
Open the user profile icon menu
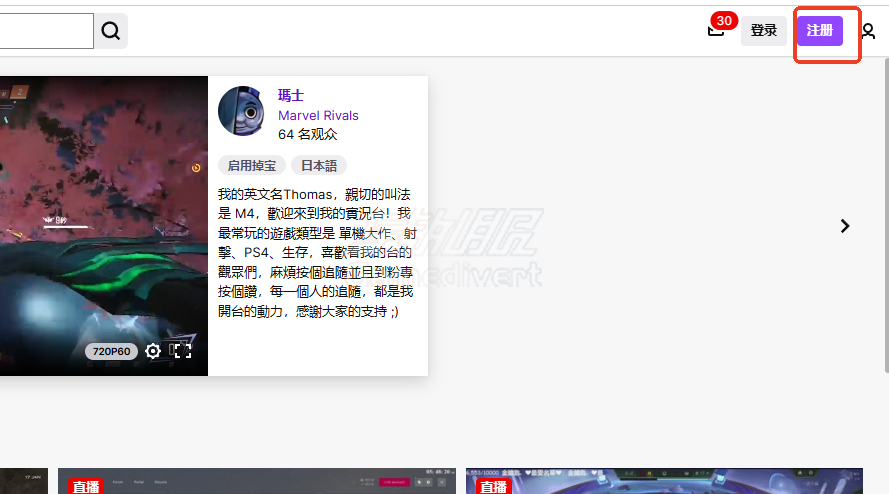coord(868,31)
